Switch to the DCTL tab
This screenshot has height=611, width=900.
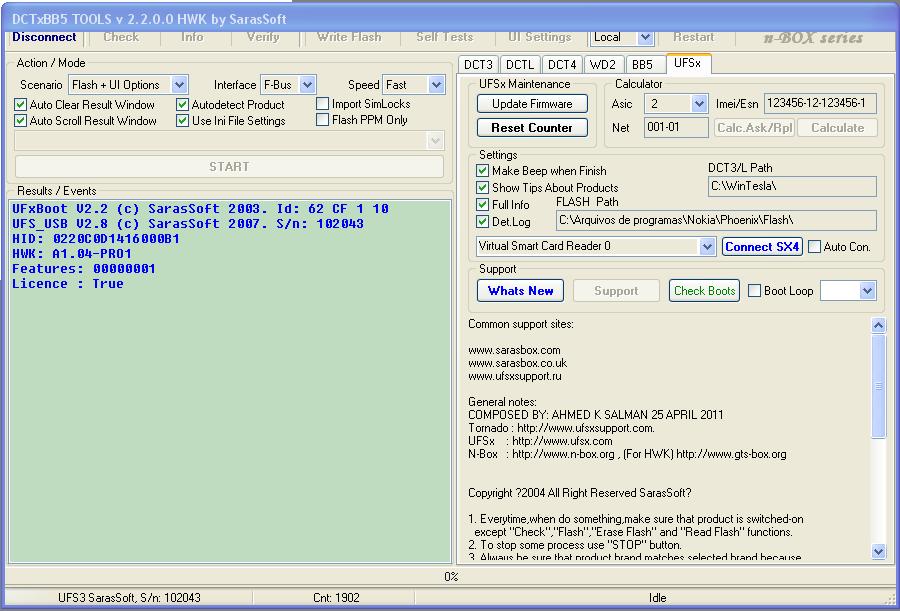[520, 64]
